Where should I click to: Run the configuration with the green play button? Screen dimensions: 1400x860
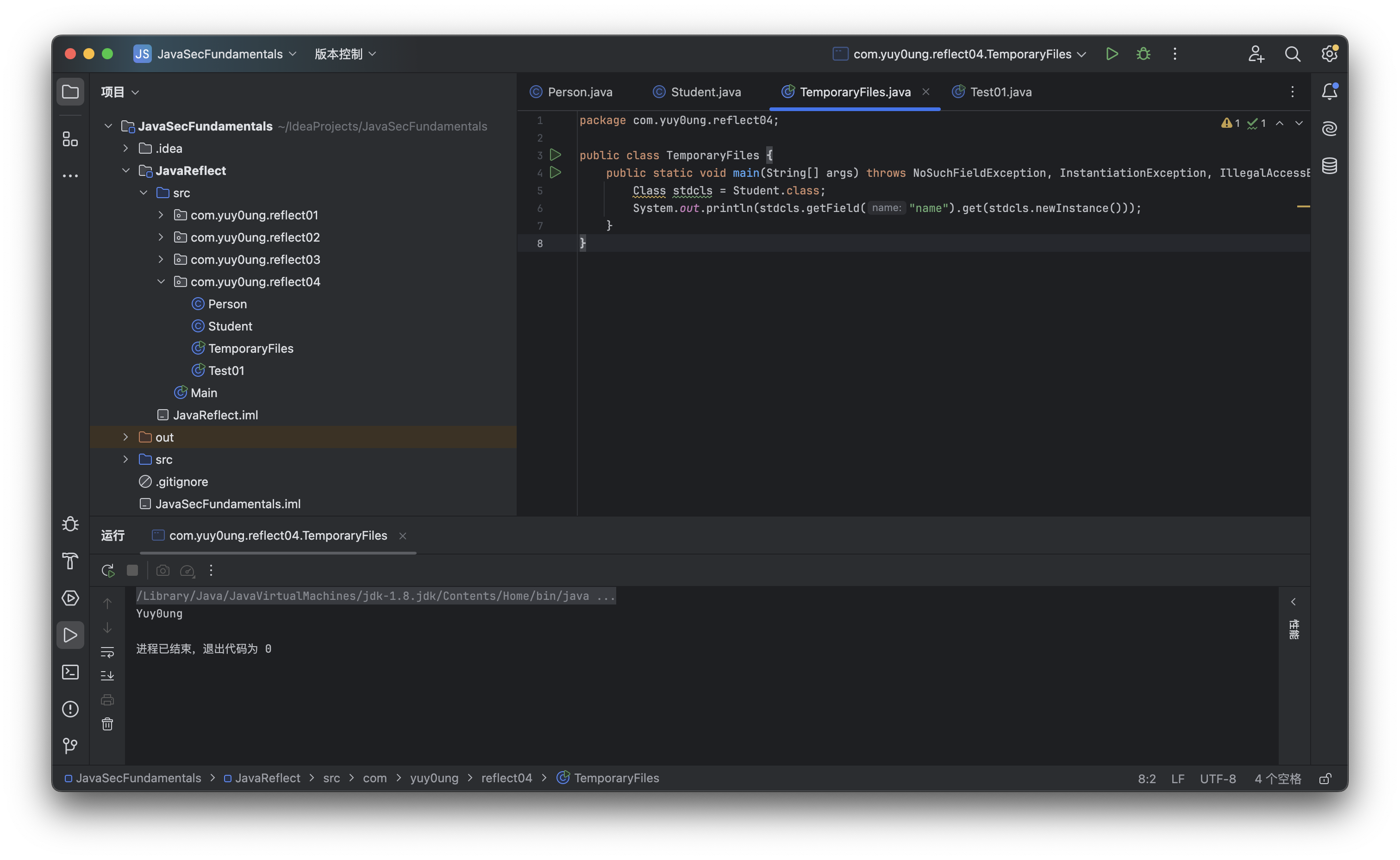(1112, 54)
